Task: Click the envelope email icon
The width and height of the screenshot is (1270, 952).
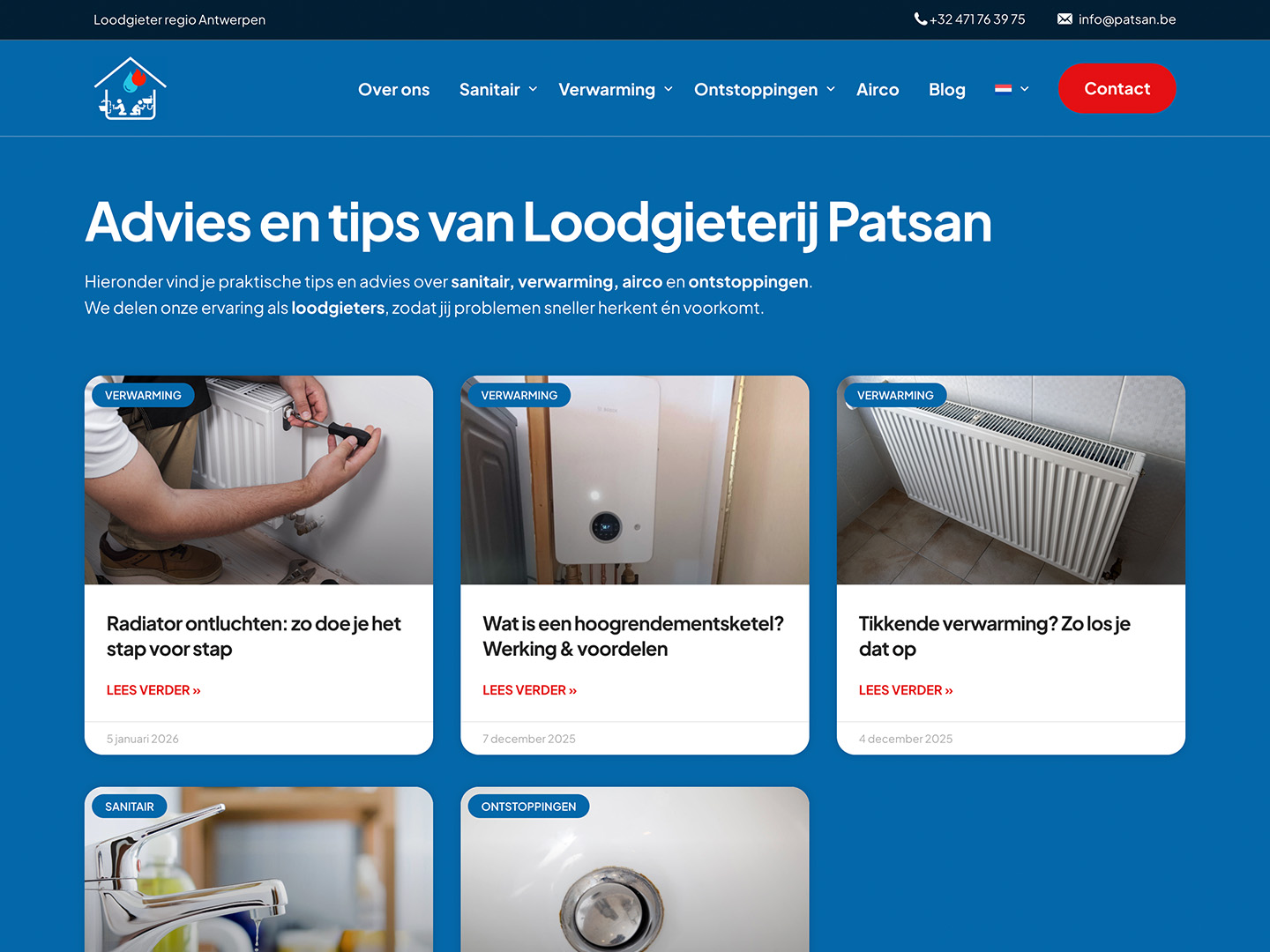Action: tap(1065, 19)
